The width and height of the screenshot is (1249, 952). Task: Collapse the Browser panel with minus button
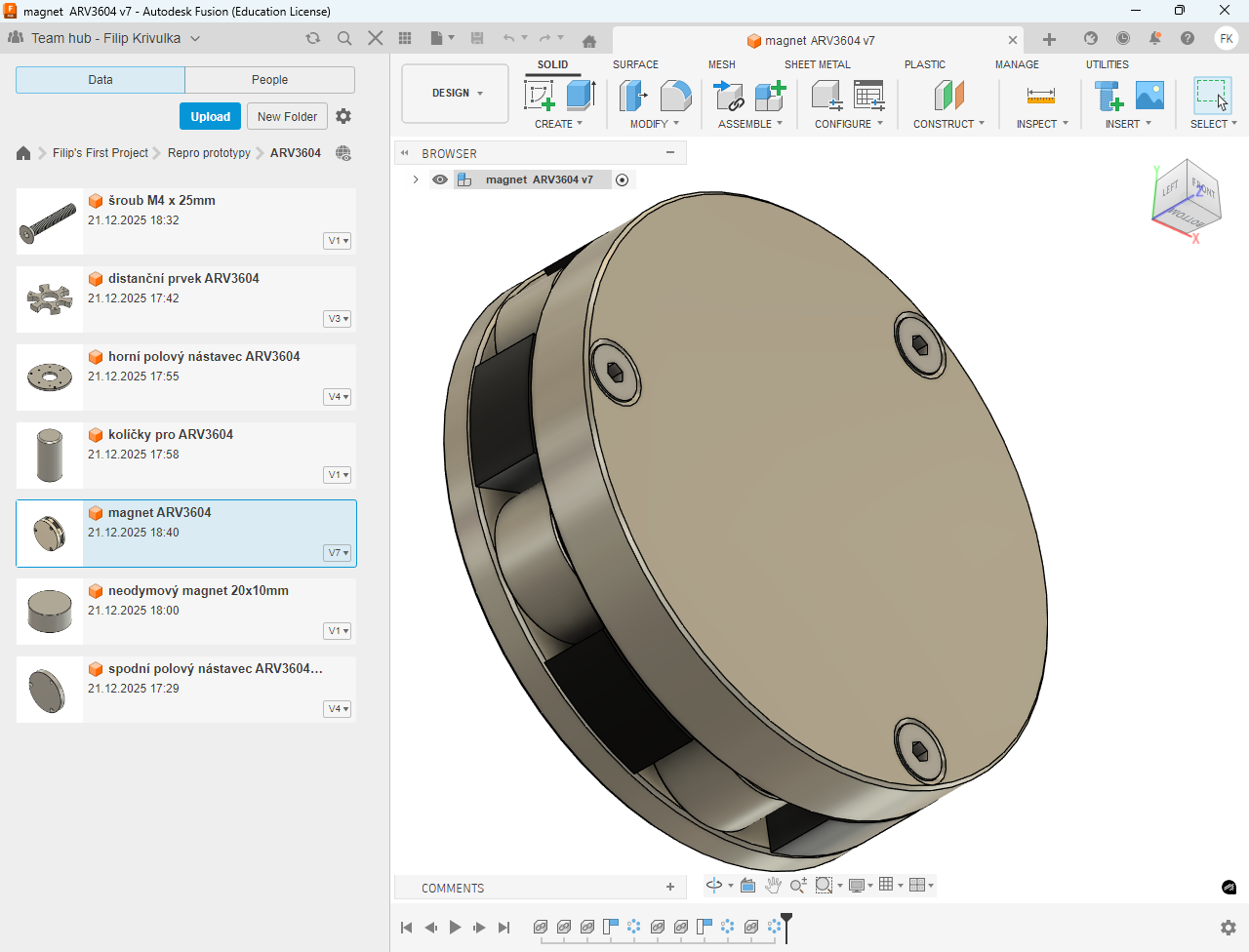(x=670, y=153)
